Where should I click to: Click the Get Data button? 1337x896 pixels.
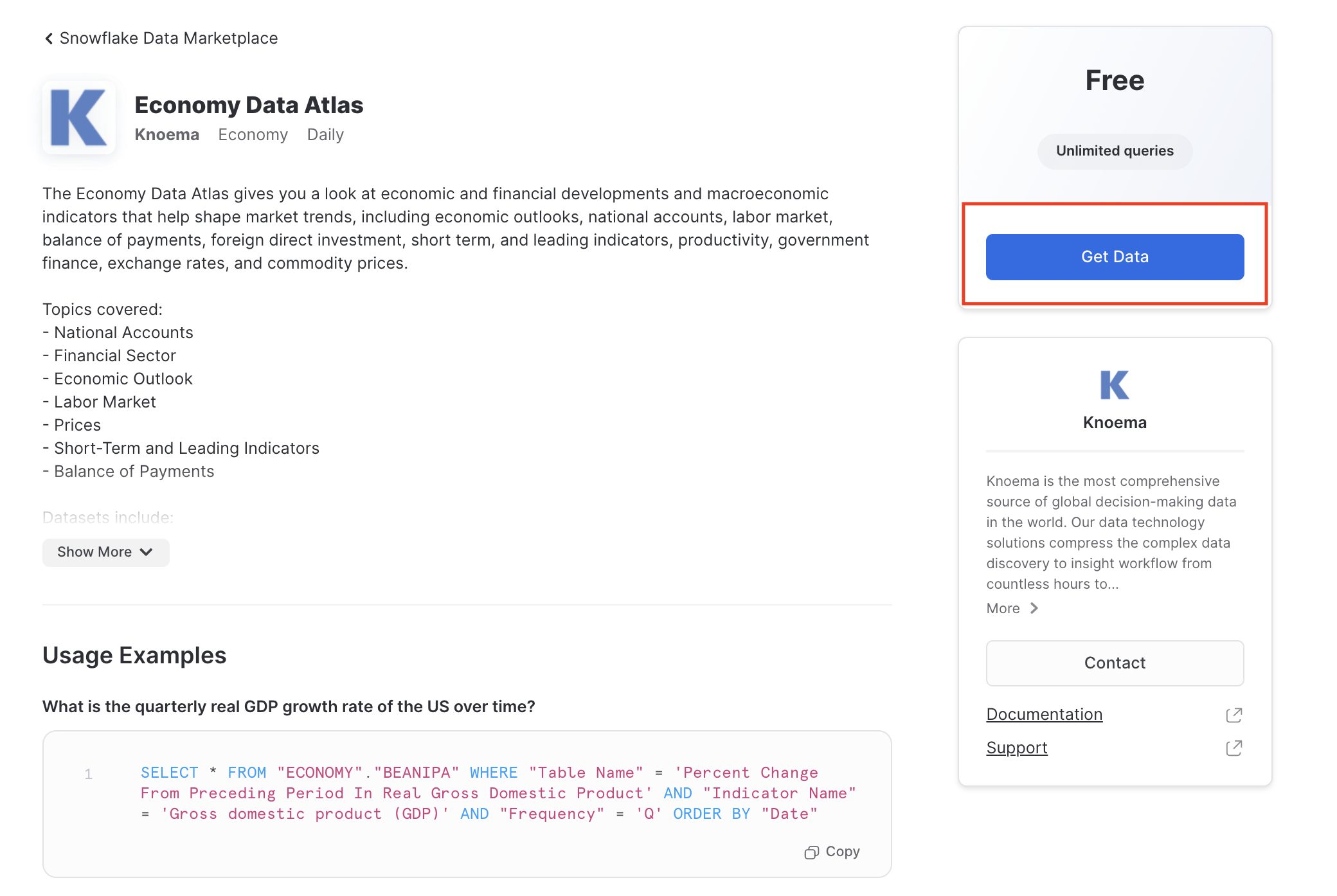[1115, 256]
